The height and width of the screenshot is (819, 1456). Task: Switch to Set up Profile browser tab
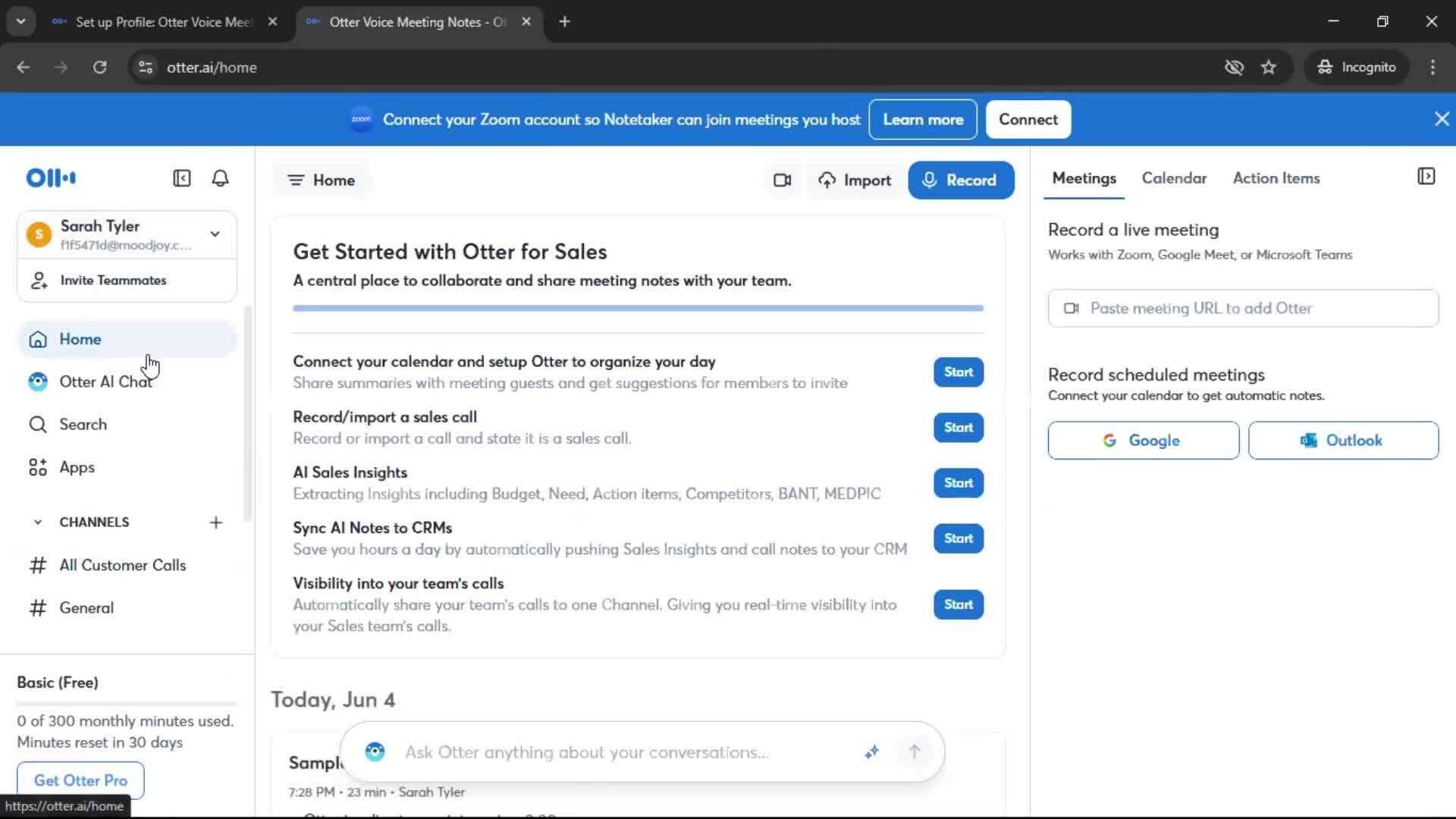[164, 22]
